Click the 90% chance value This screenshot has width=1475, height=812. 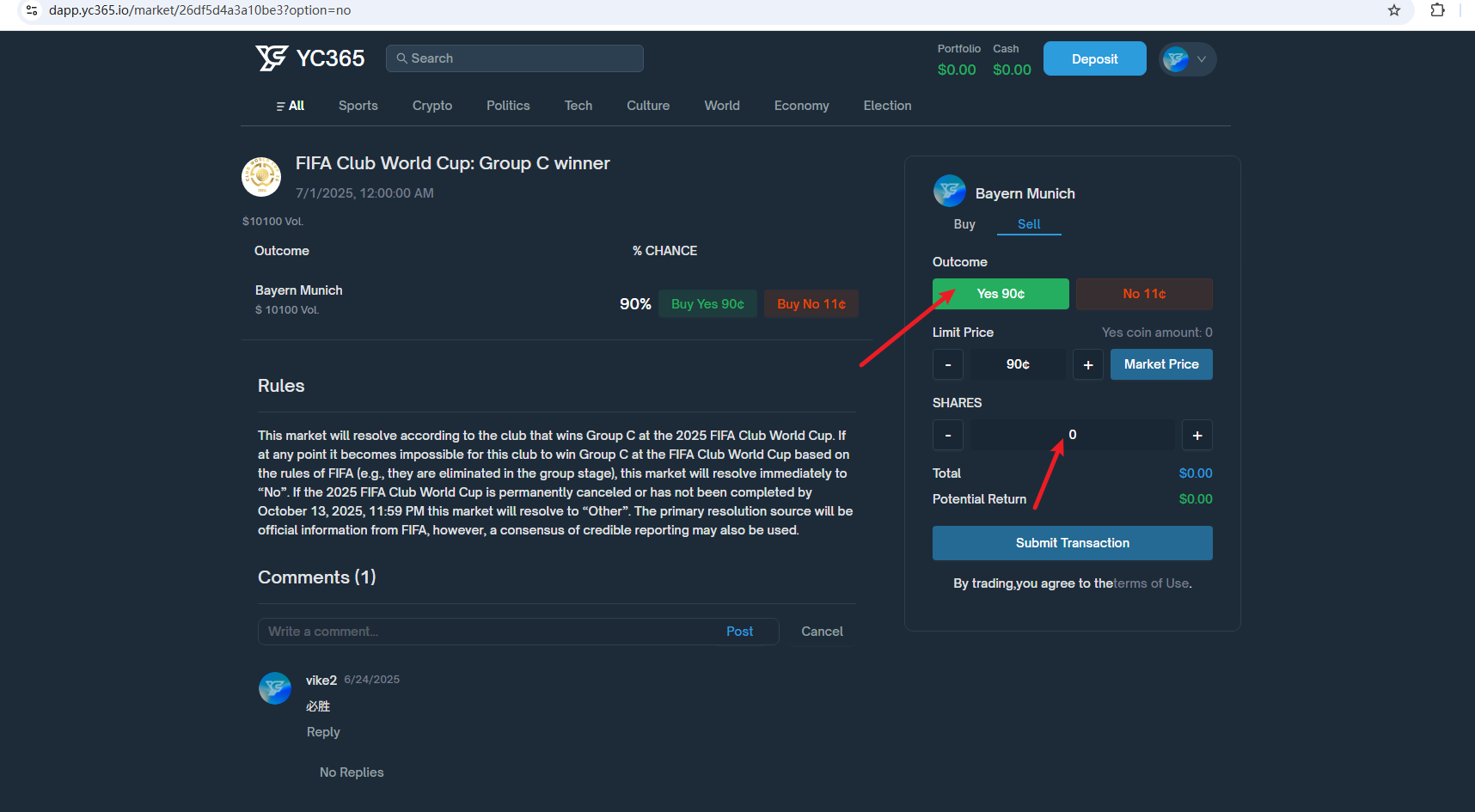(x=635, y=304)
